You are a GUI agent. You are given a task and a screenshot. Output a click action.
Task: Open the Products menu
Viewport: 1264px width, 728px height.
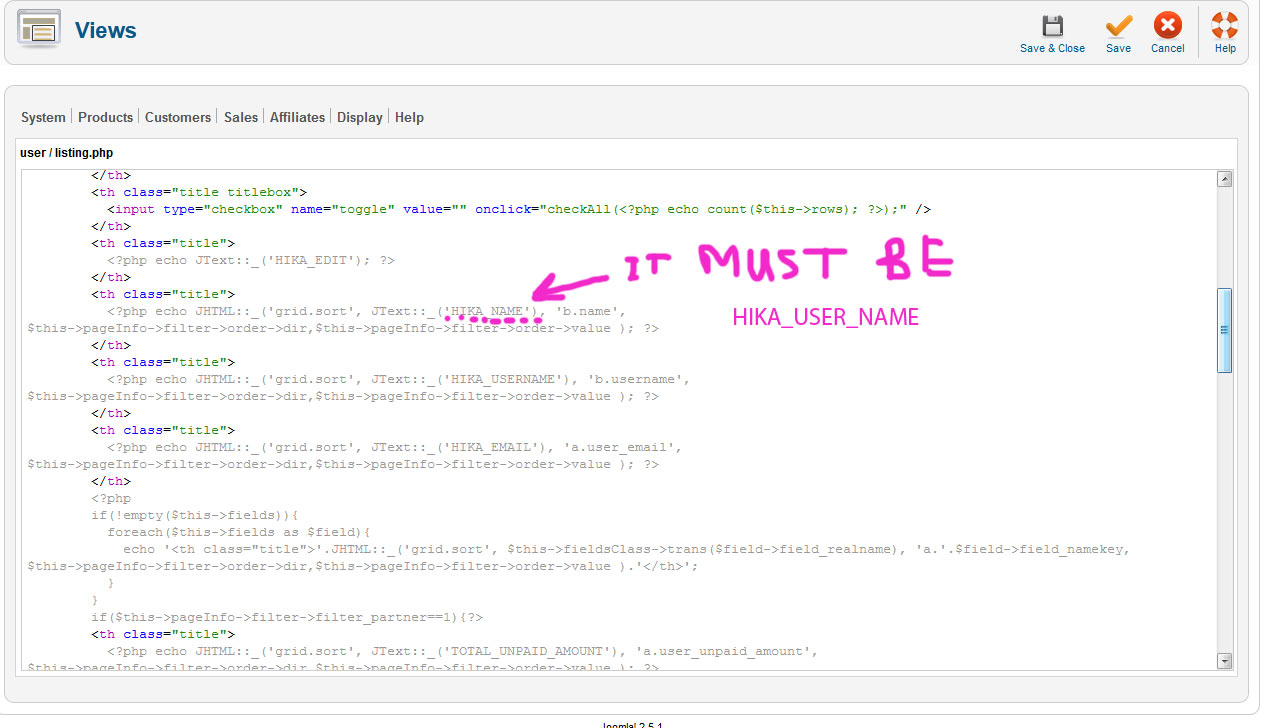[105, 117]
